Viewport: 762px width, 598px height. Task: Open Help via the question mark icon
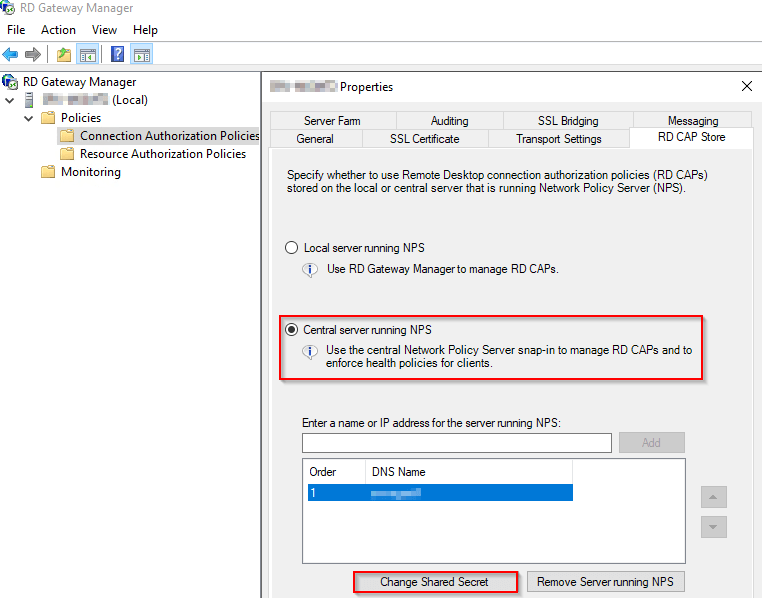pyautogui.click(x=118, y=54)
